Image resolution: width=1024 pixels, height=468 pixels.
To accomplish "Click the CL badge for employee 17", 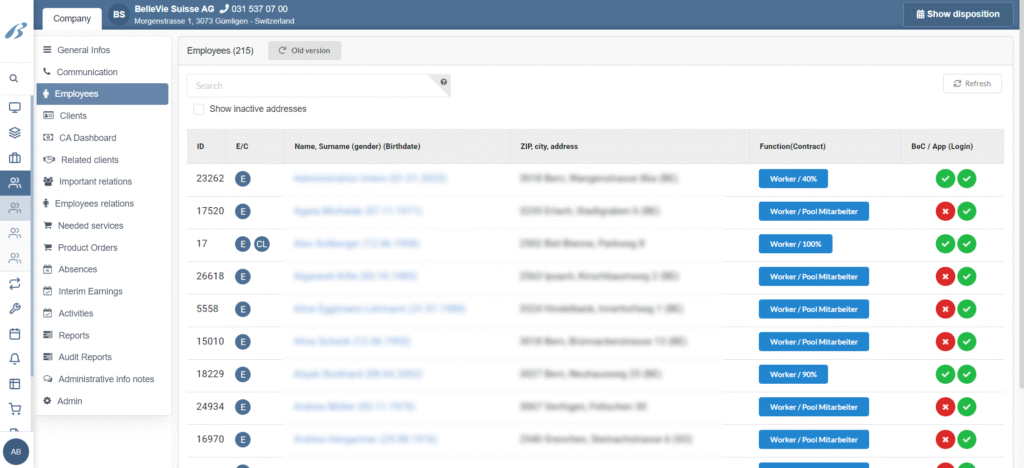I will click(x=261, y=244).
